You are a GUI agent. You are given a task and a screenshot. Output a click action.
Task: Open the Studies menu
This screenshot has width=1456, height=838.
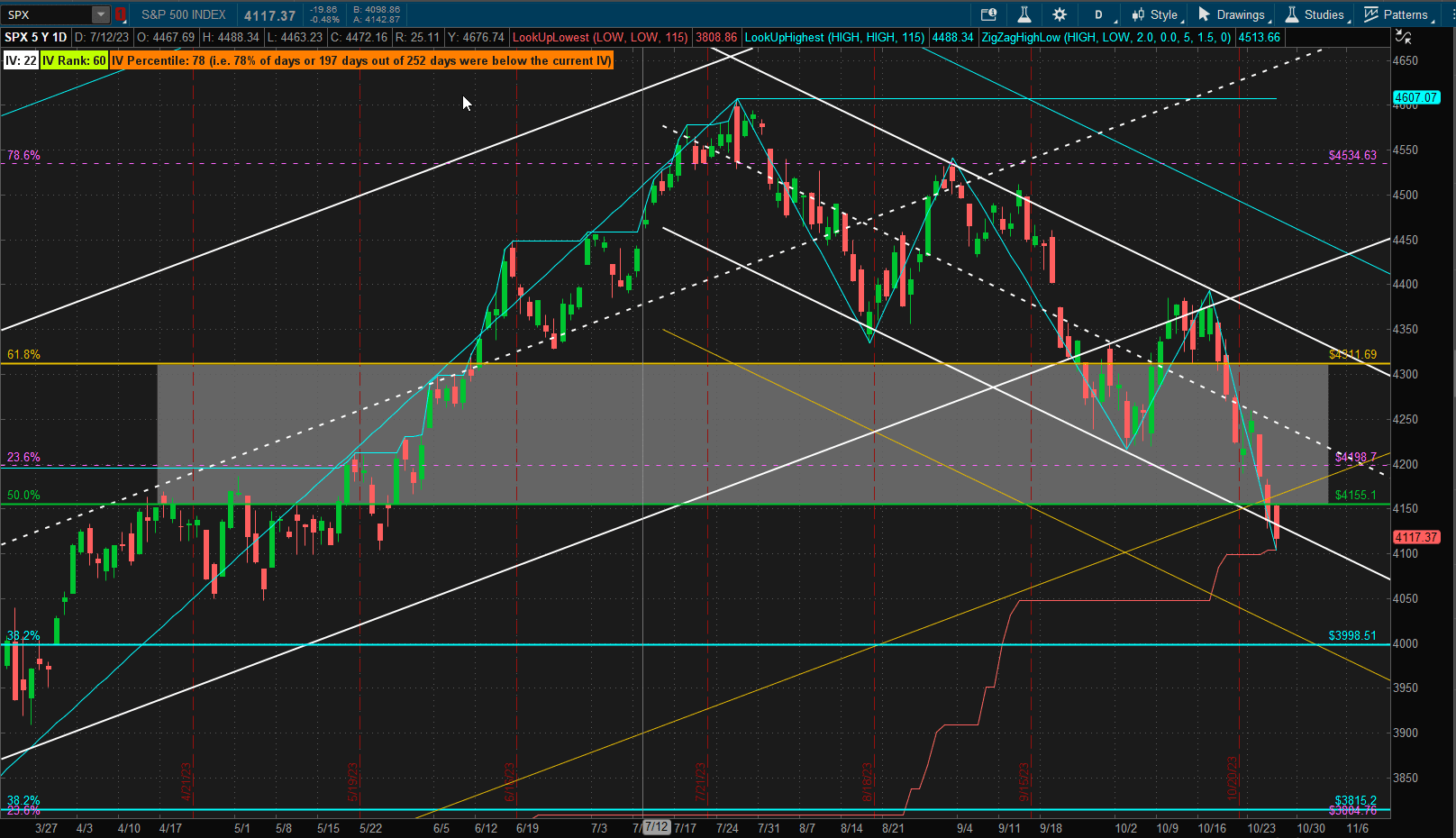point(1315,14)
